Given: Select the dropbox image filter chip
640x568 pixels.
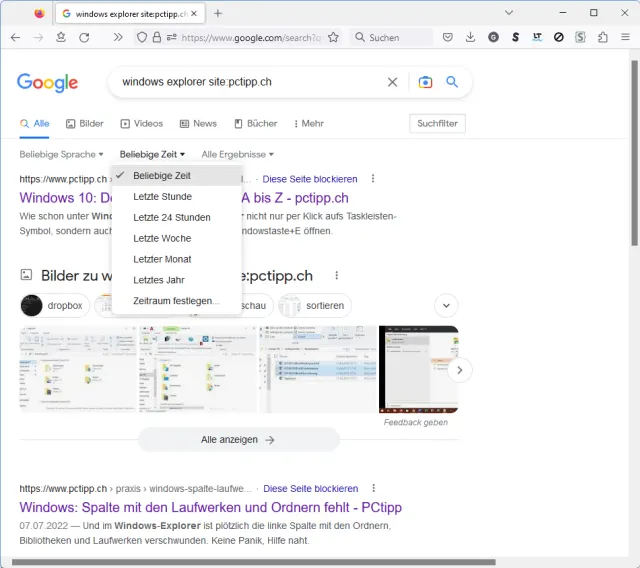Looking at the screenshot, I should [55, 305].
